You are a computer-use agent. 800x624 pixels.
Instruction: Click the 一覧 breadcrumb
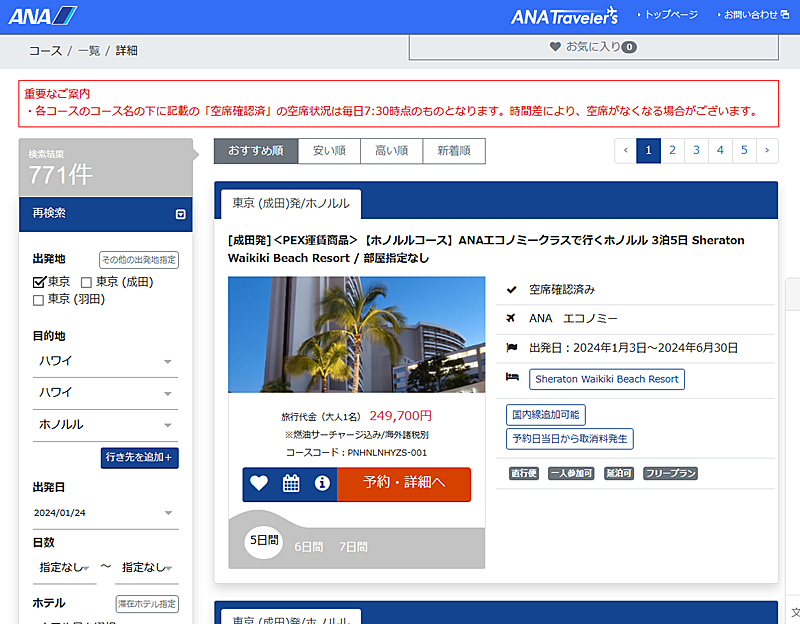[x=89, y=51]
